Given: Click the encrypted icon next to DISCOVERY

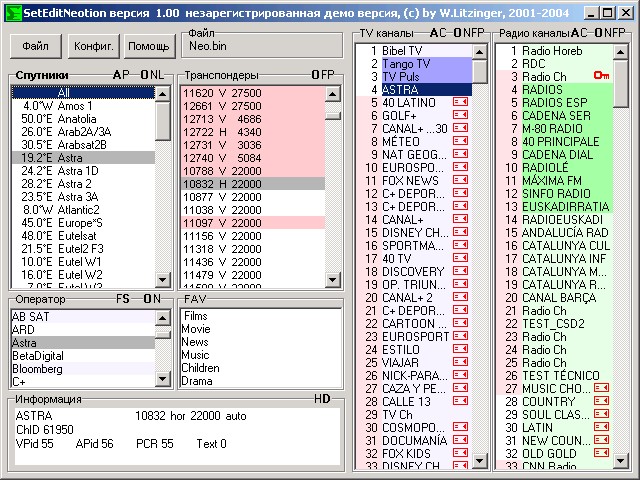Looking at the screenshot, I should coord(461,271).
